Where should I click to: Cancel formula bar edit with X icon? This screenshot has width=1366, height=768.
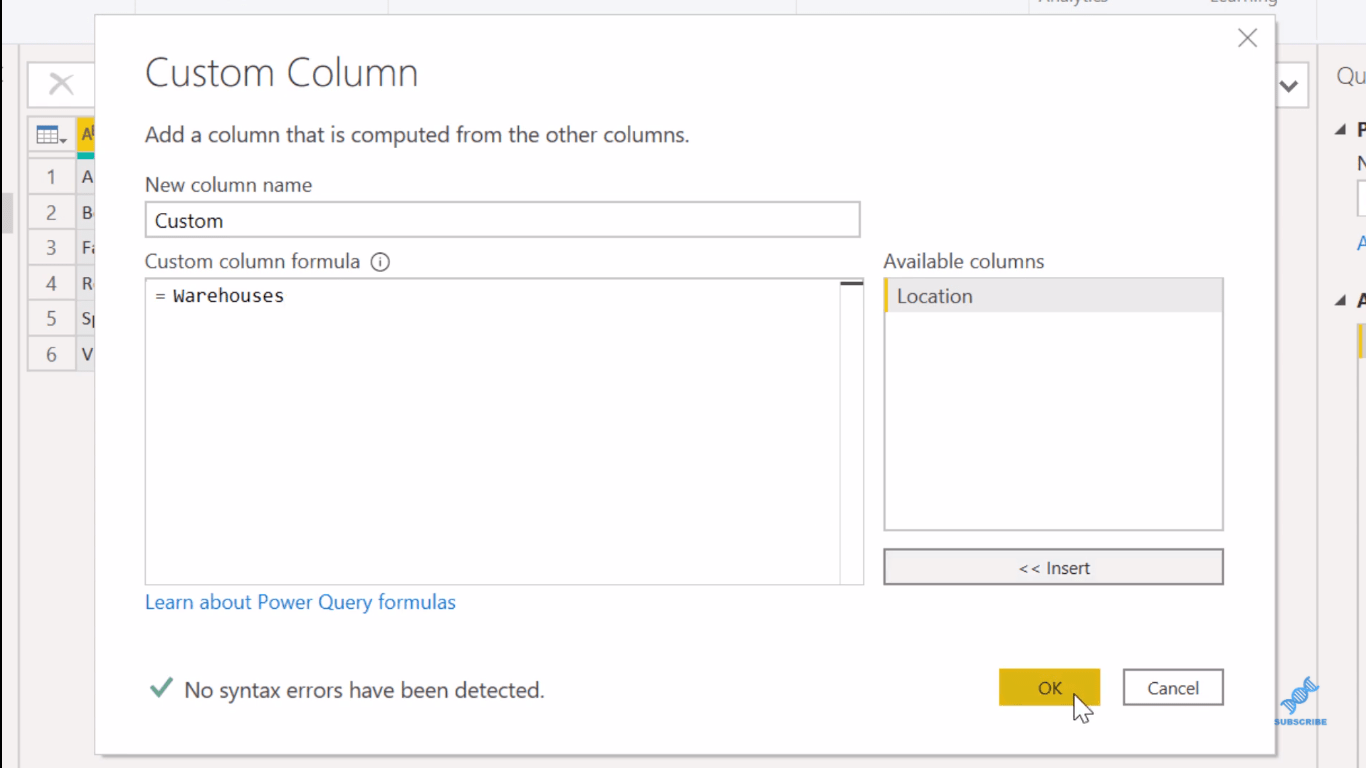click(x=61, y=84)
